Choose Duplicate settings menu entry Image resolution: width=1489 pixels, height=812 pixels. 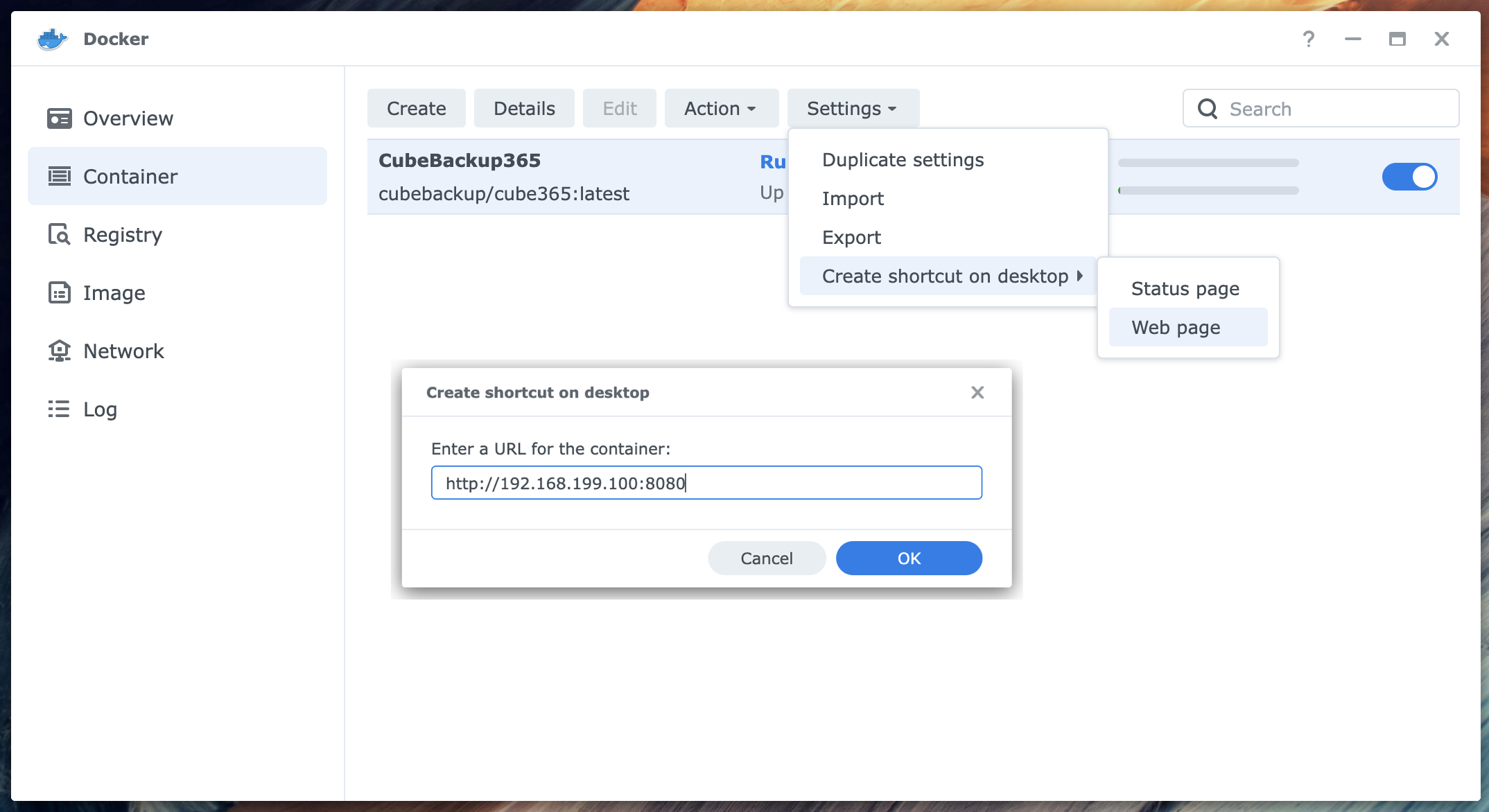[948, 160]
